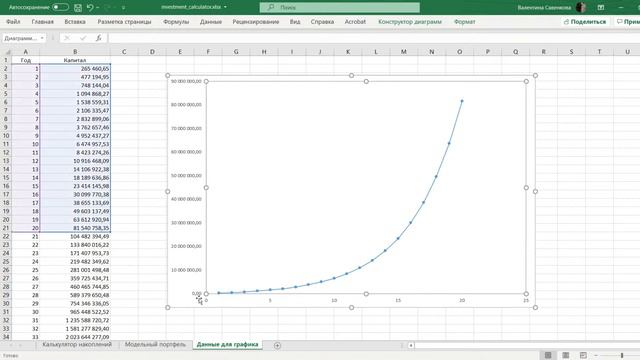
Task: Click cell with value 104 482 394,49
Action: click(75, 236)
